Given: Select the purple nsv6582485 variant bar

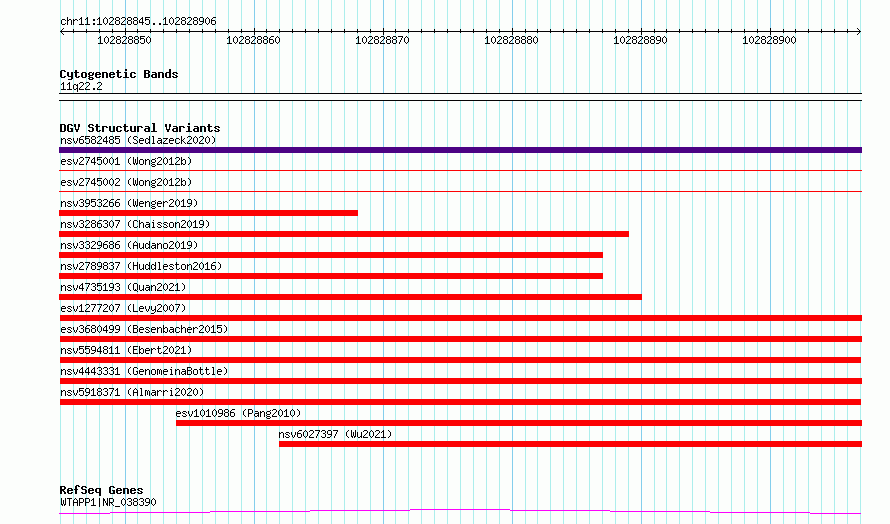Looking at the screenshot, I should point(460,150).
